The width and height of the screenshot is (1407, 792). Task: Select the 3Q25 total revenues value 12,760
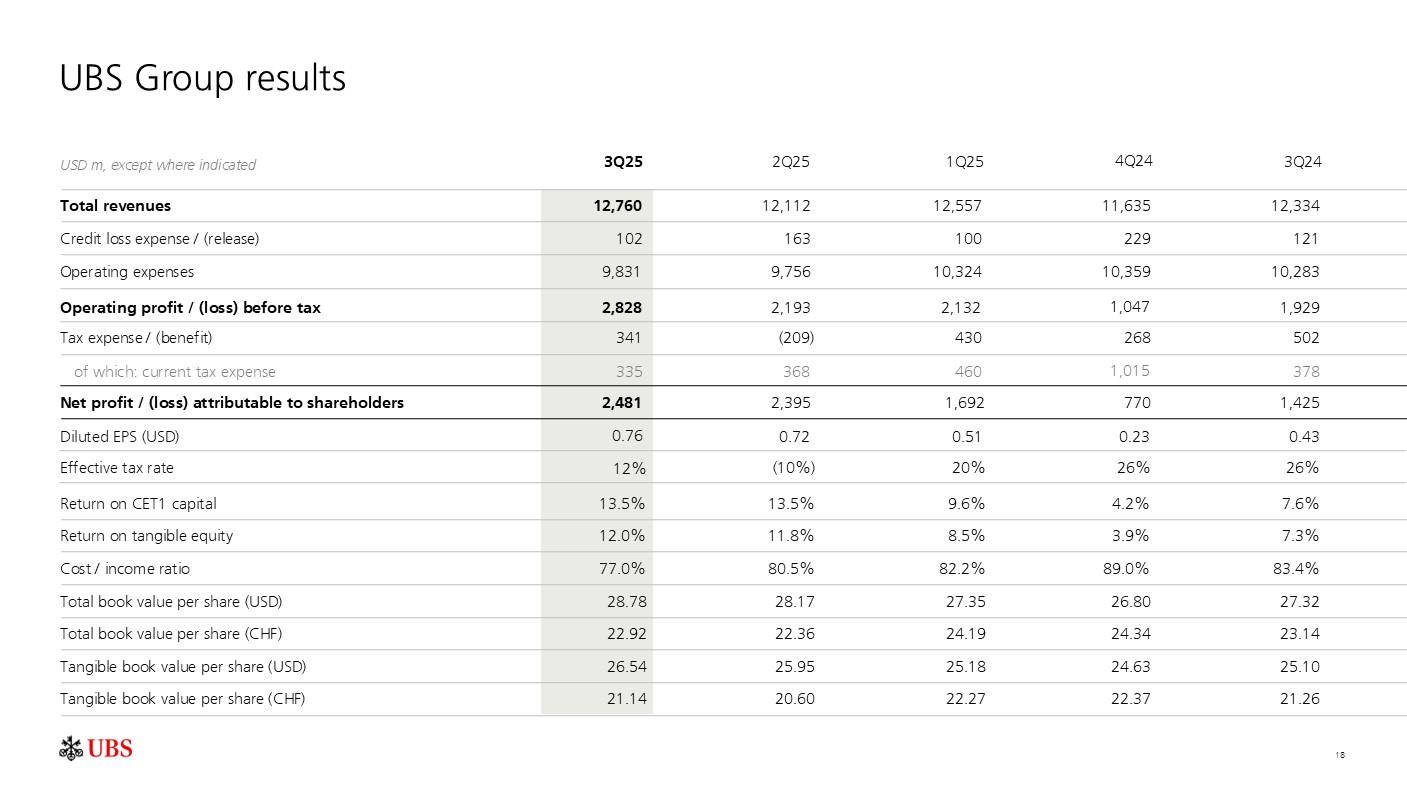(617, 206)
